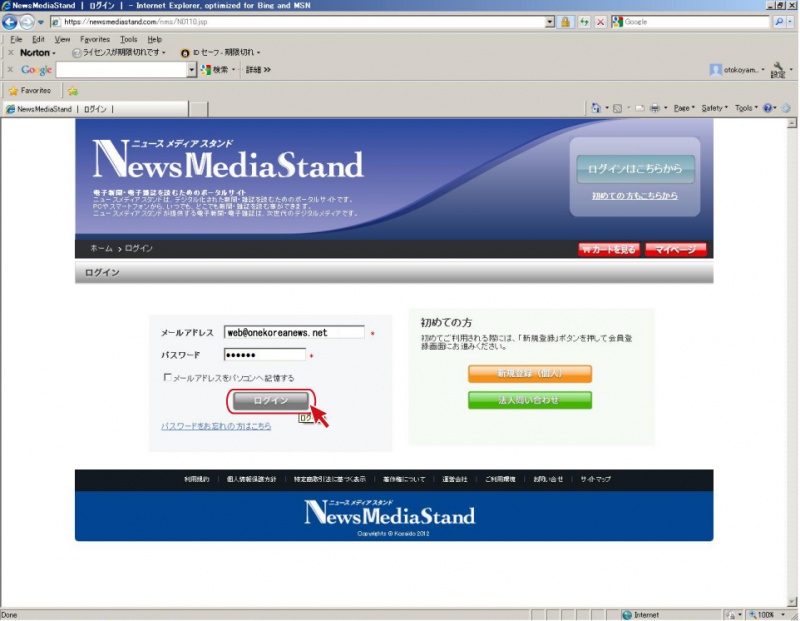Click the blue Help question mark icon
This screenshot has height=621, width=800.
tap(767, 108)
